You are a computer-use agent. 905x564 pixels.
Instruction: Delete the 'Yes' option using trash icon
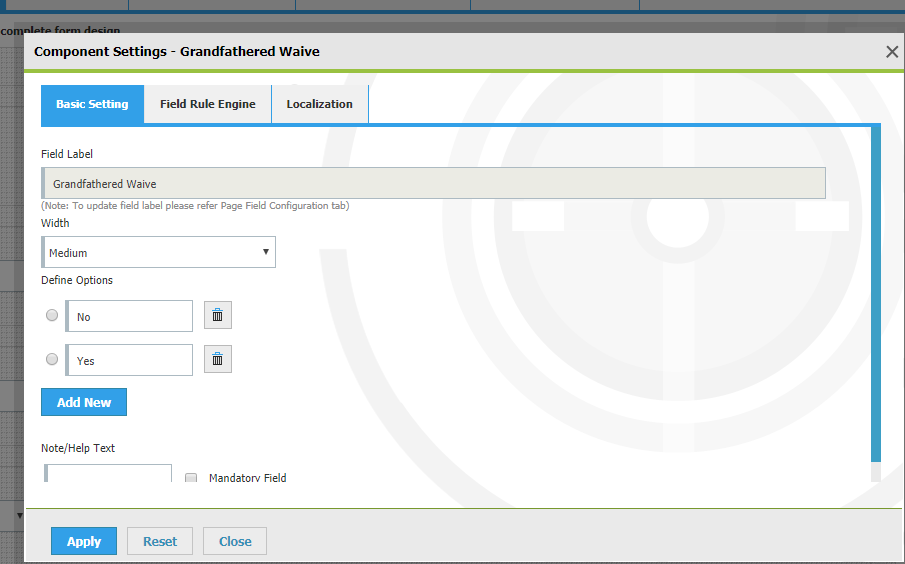[217, 359]
